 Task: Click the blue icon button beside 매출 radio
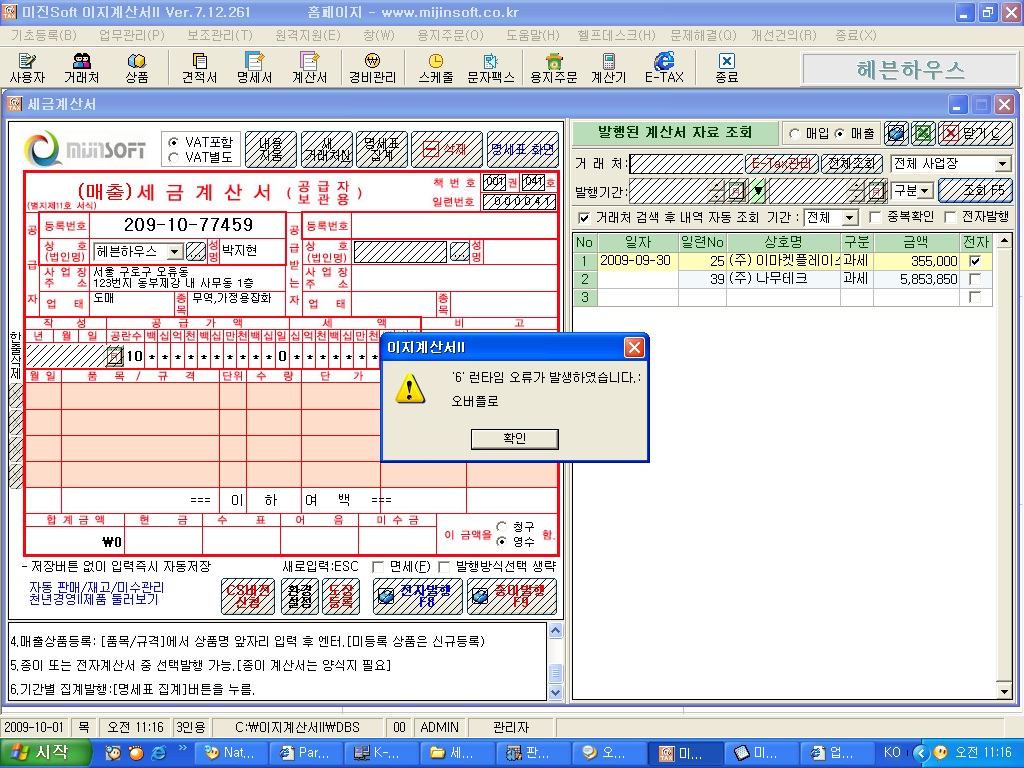click(x=896, y=133)
